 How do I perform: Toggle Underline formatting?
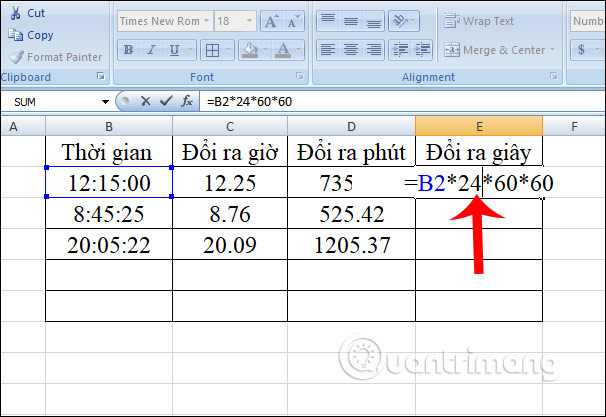[x=174, y=50]
